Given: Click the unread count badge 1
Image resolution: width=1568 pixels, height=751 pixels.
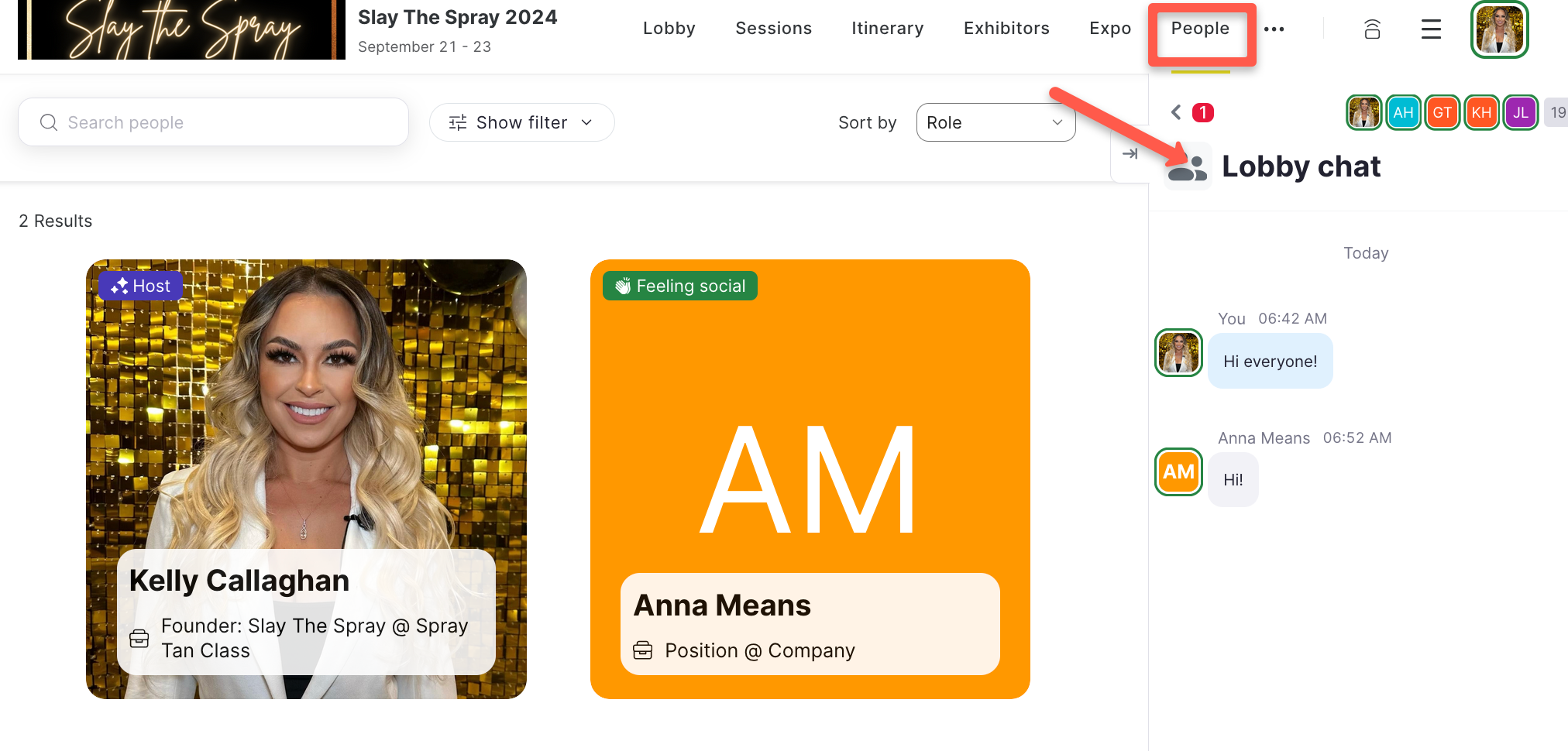Looking at the screenshot, I should [x=1203, y=112].
